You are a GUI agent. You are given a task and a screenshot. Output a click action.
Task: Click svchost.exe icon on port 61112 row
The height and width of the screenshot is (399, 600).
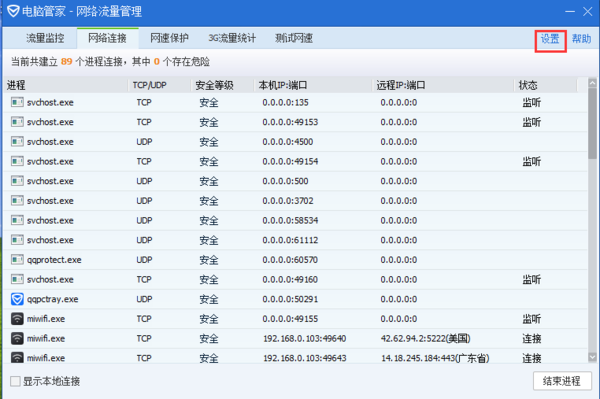17,240
